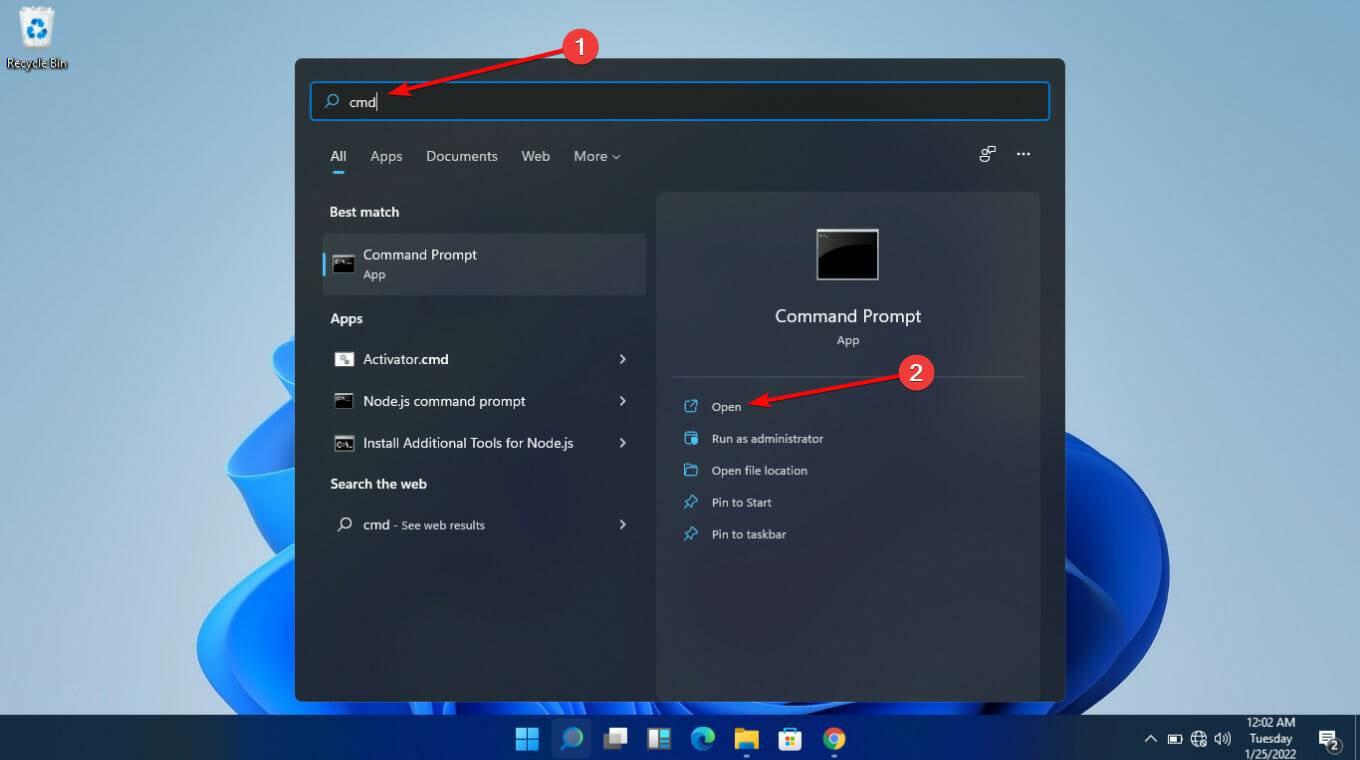Expand options for Activator.cmd result
This screenshot has width=1360, height=760.
[x=623, y=359]
